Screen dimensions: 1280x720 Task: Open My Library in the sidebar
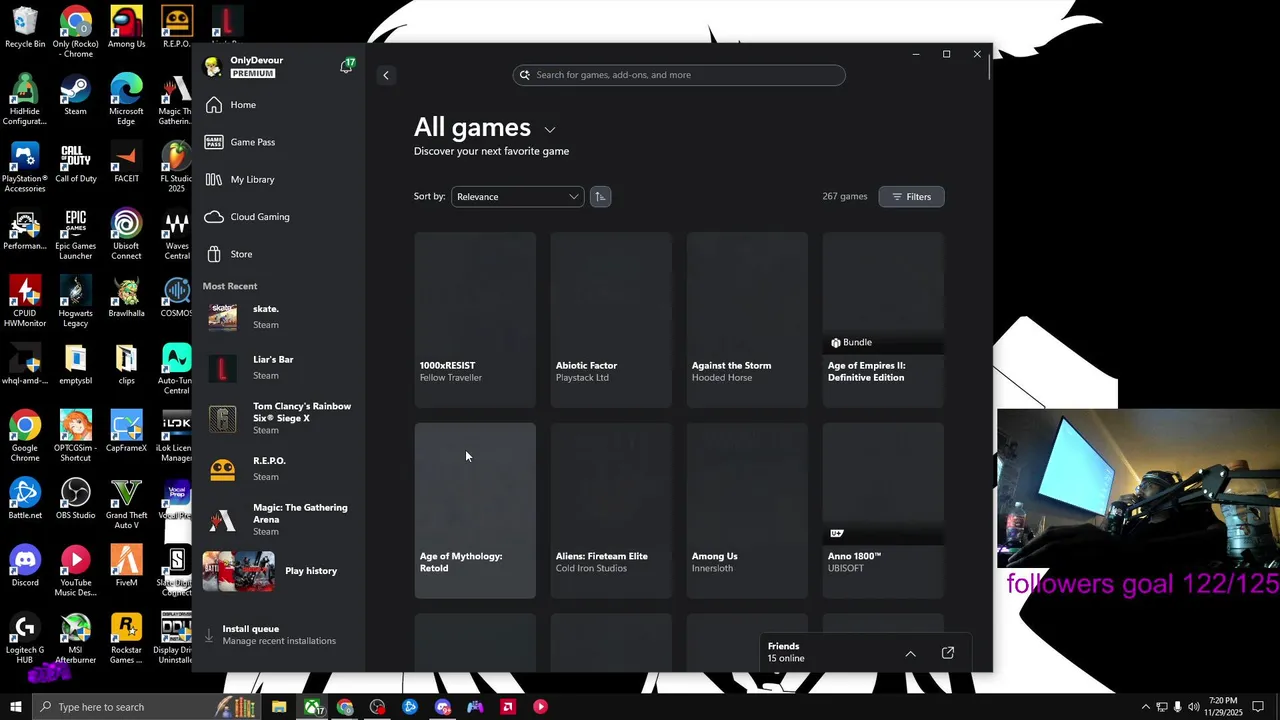[x=280, y=179]
